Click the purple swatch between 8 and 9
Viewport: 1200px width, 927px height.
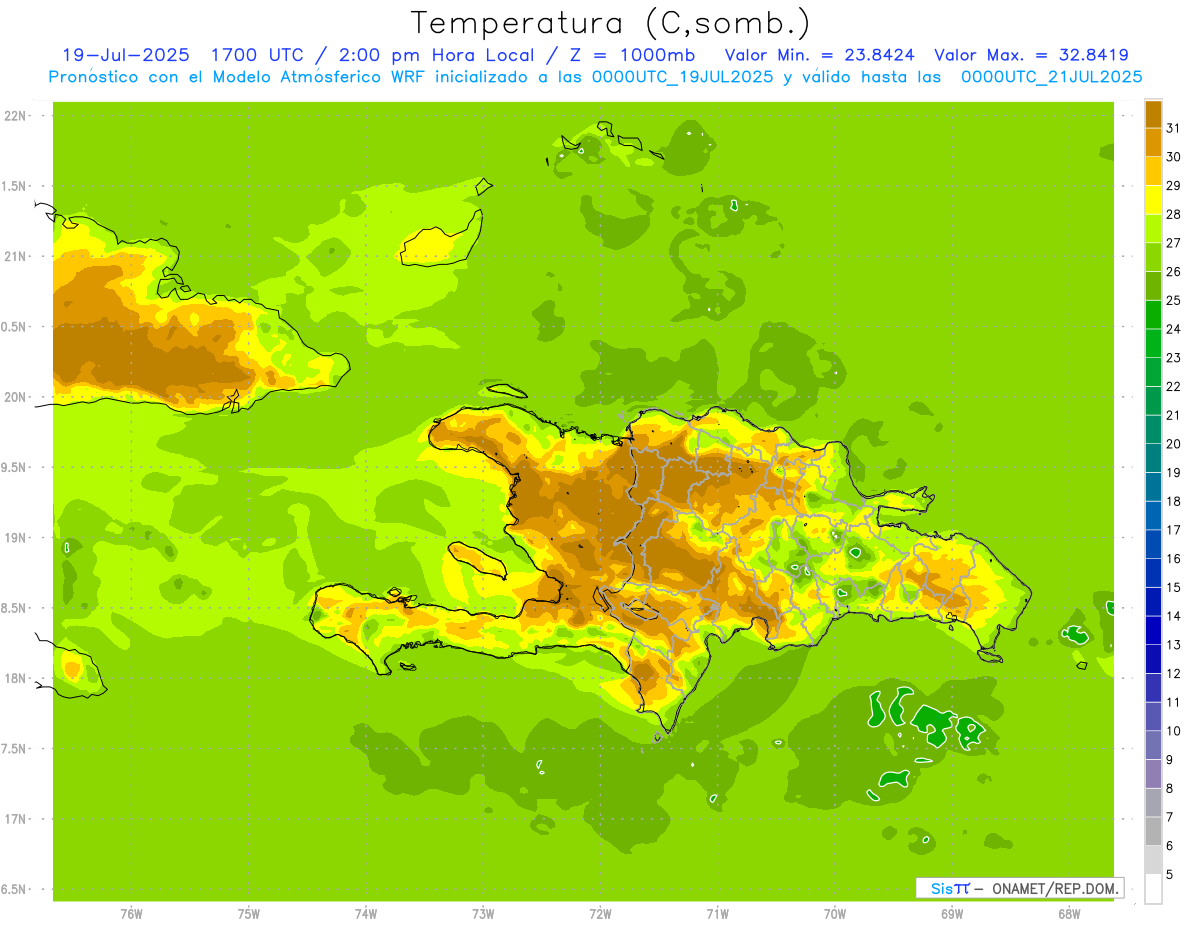pyautogui.click(x=1153, y=774)
